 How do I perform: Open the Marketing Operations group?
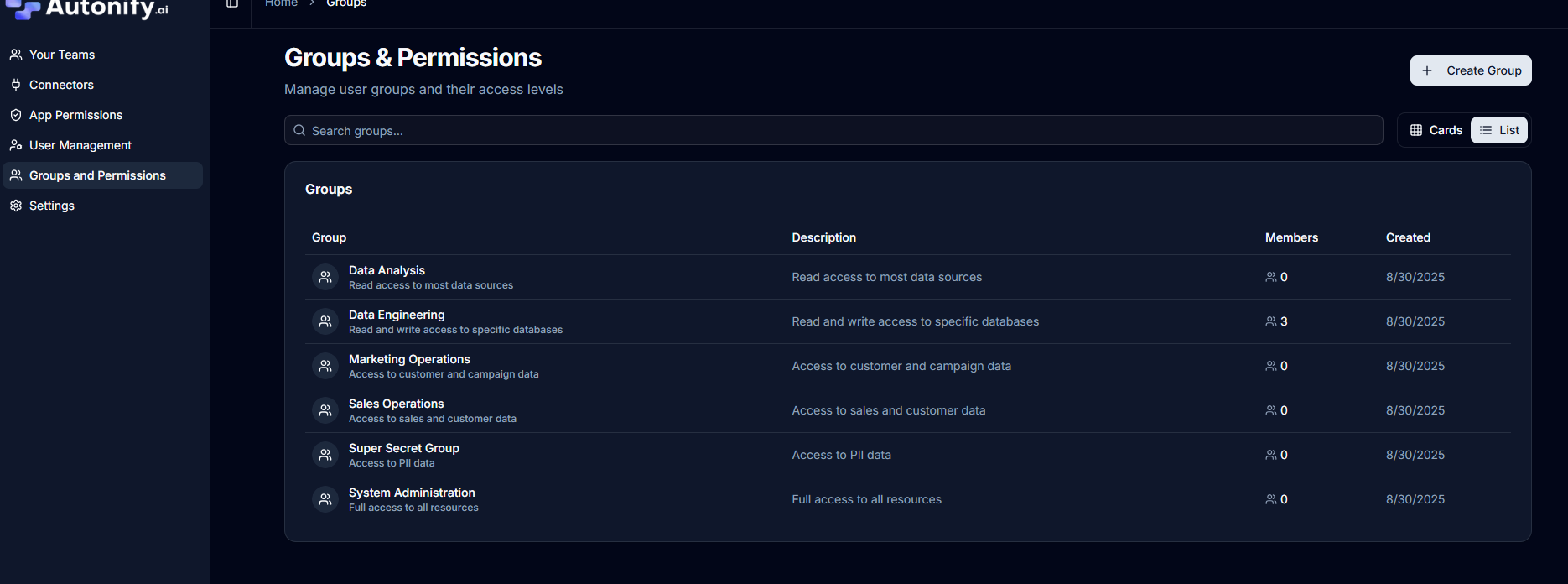click(409, 359)
